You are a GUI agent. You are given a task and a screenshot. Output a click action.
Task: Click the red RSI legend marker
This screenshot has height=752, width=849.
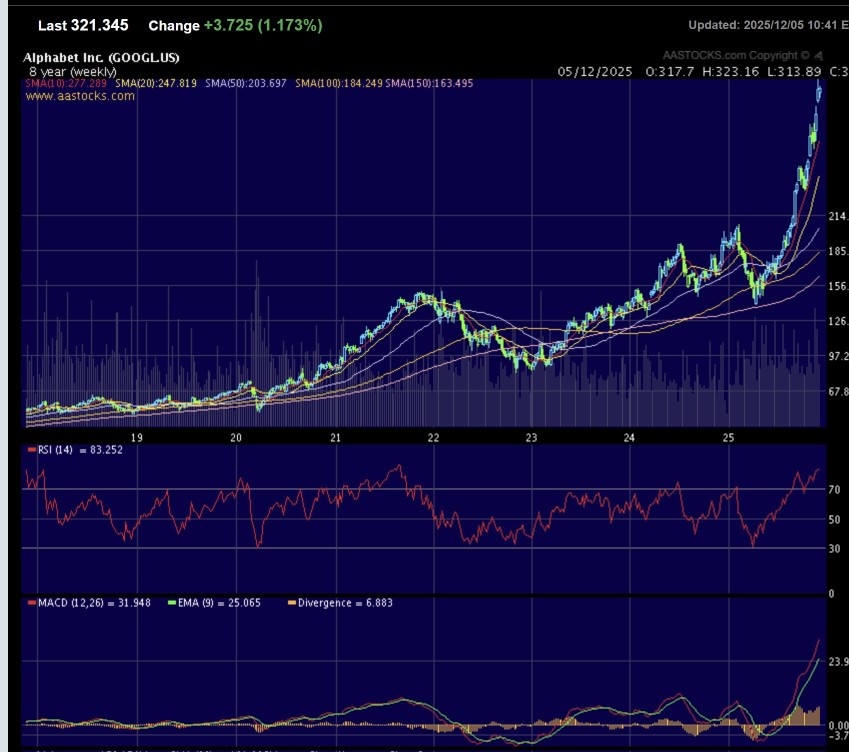[x=32, y=450]
